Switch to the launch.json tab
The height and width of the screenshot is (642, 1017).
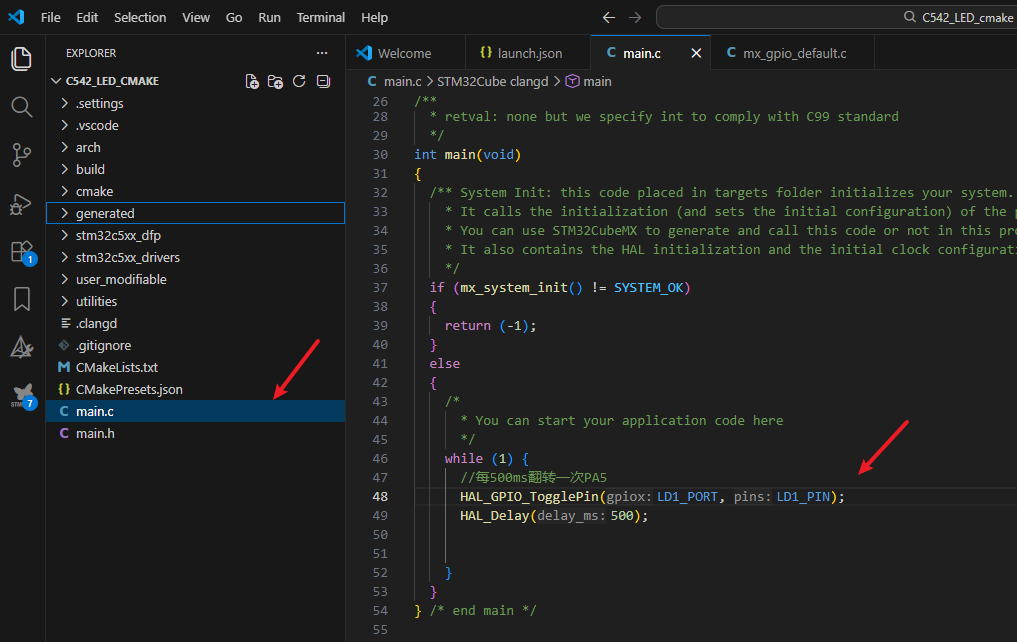(528, 53)
